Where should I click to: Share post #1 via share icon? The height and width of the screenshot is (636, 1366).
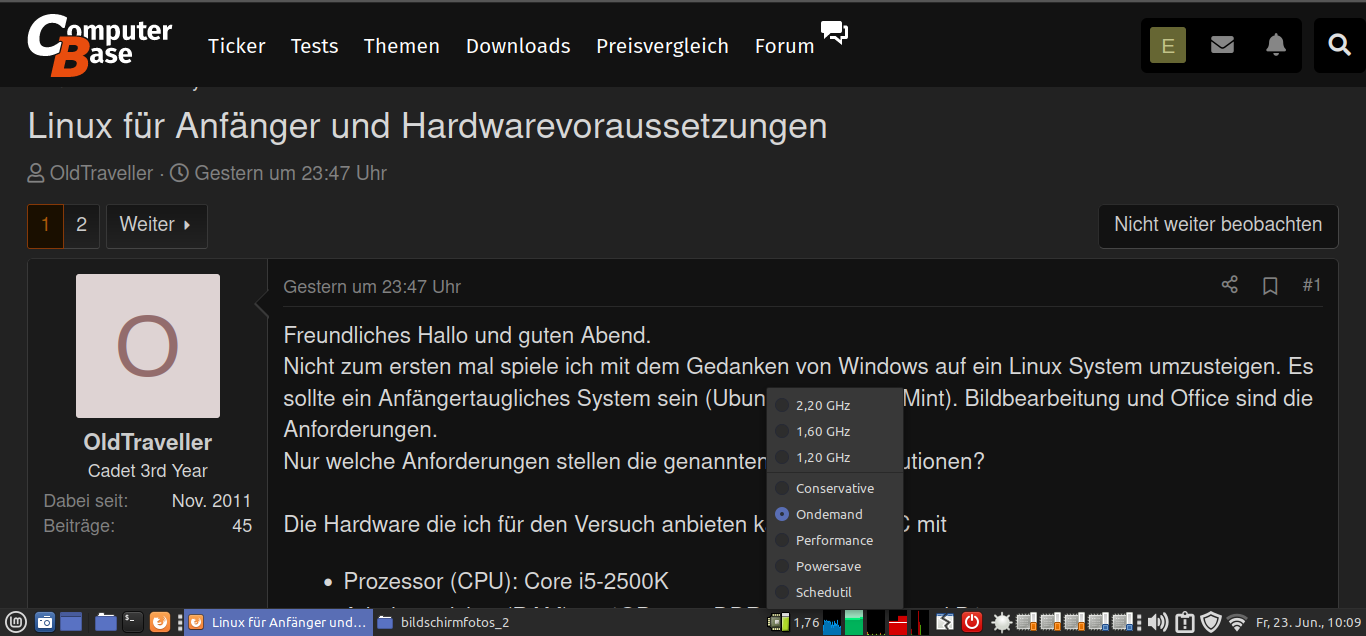tap(1230, 285)
